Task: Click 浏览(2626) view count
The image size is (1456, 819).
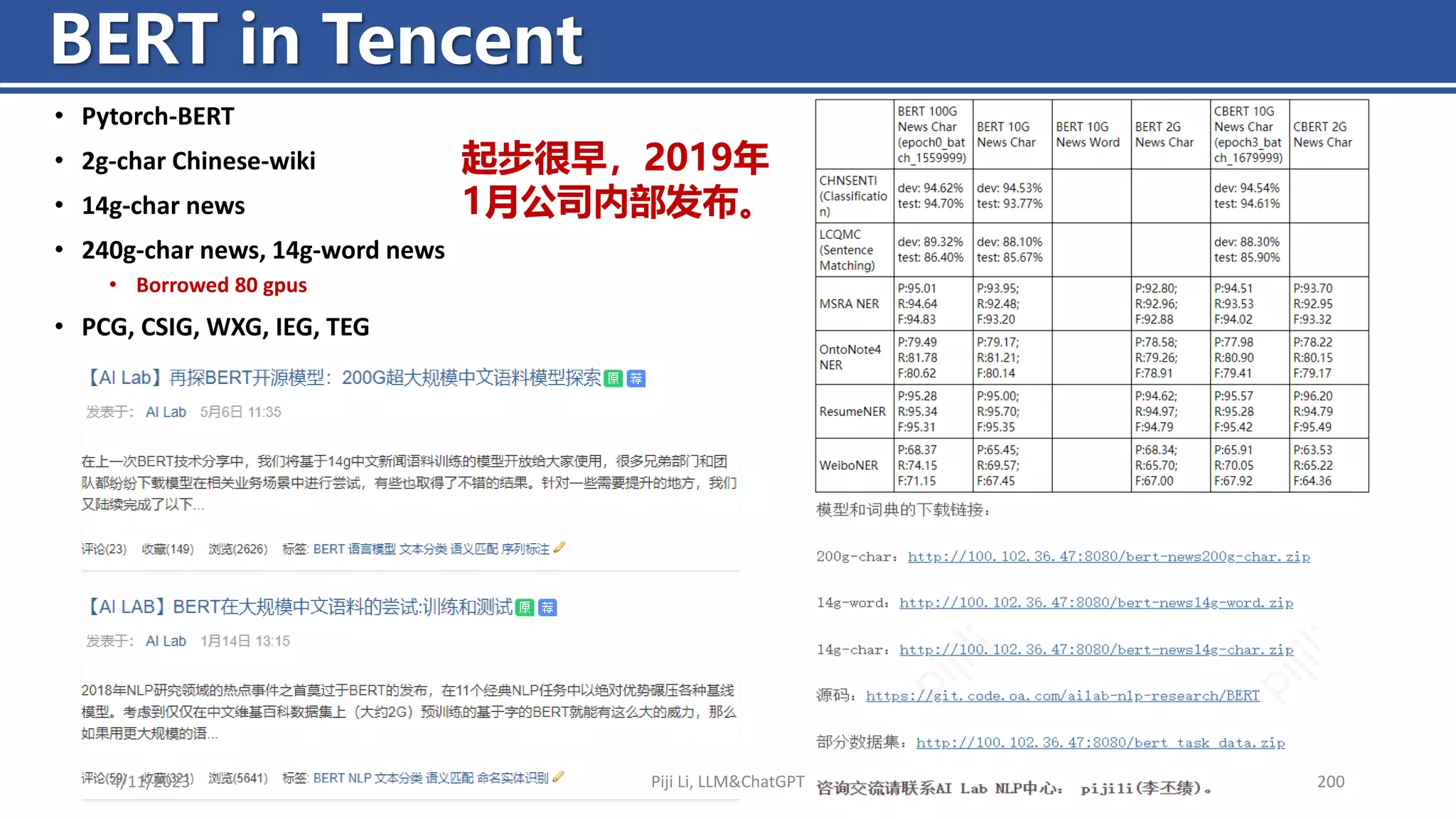Action: click(237, 549)
